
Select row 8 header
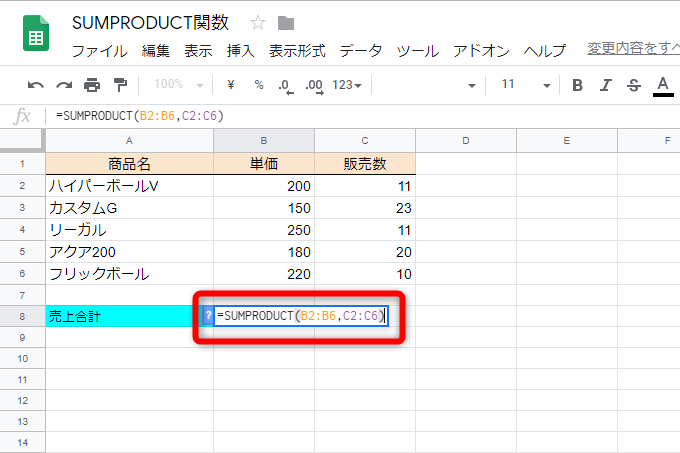click(23, 316)
